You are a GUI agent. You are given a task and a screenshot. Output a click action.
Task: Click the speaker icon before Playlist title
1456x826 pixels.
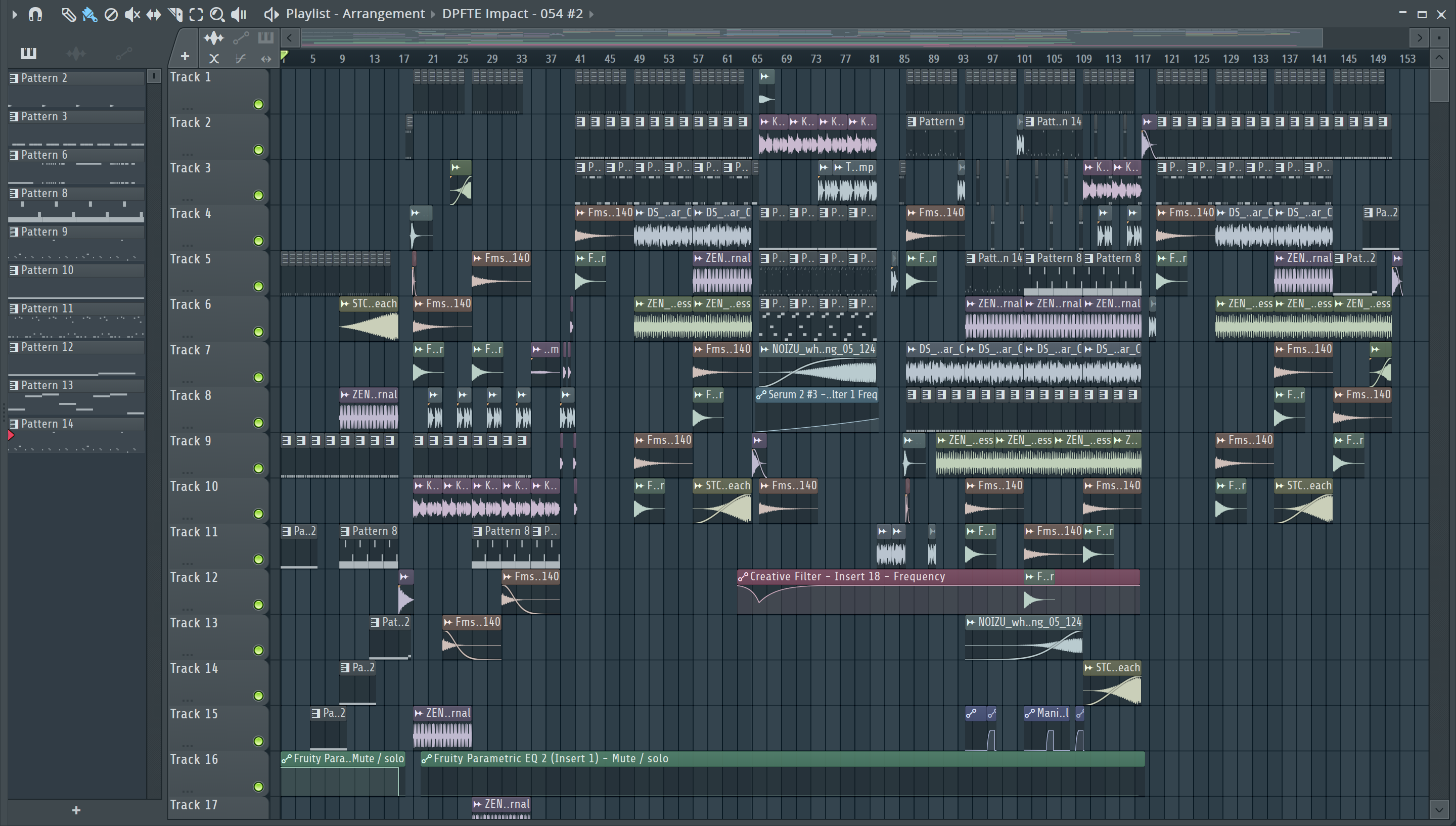(271, 14)
